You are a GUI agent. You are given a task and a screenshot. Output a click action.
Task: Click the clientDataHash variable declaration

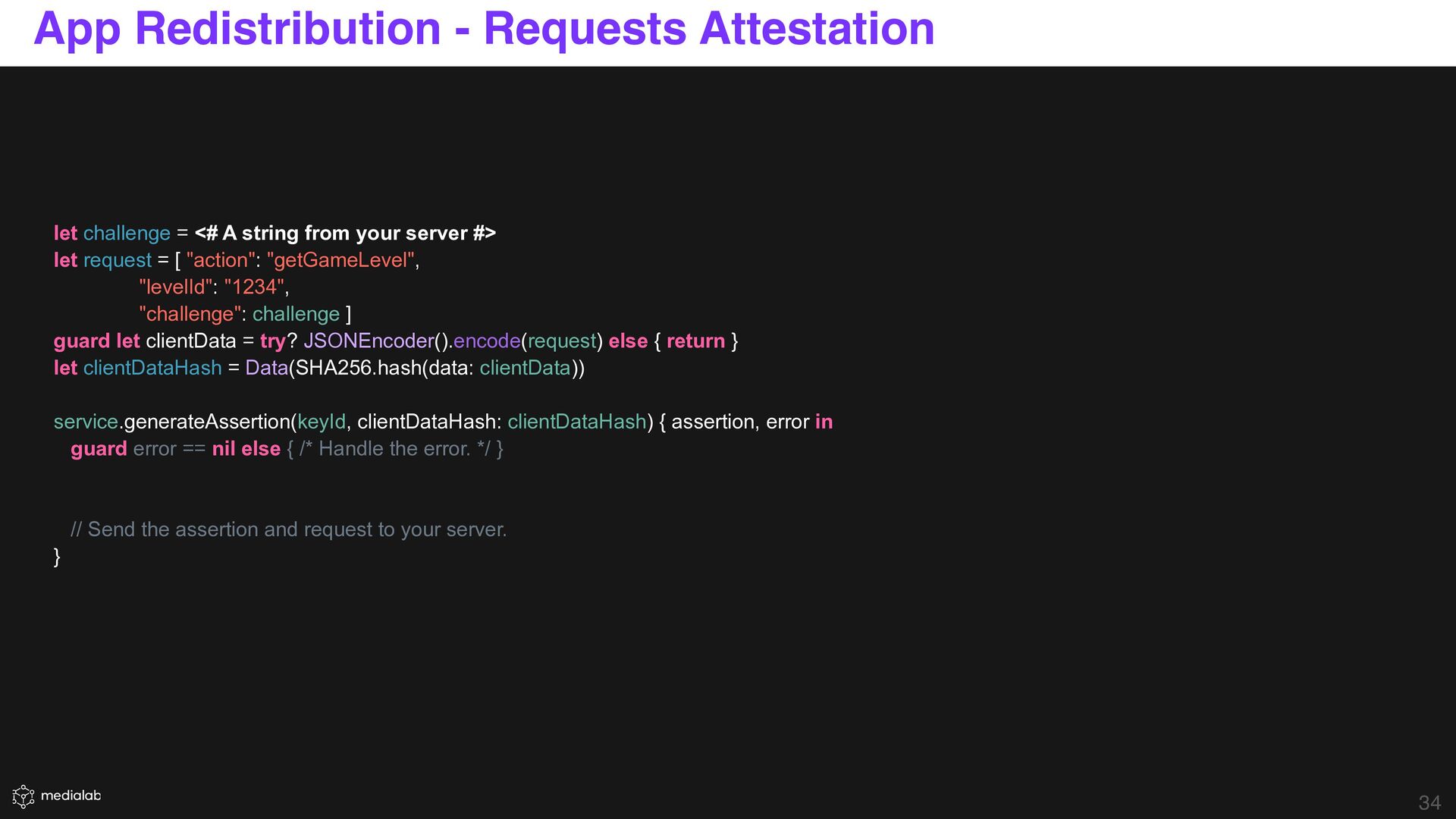[152, 368]
